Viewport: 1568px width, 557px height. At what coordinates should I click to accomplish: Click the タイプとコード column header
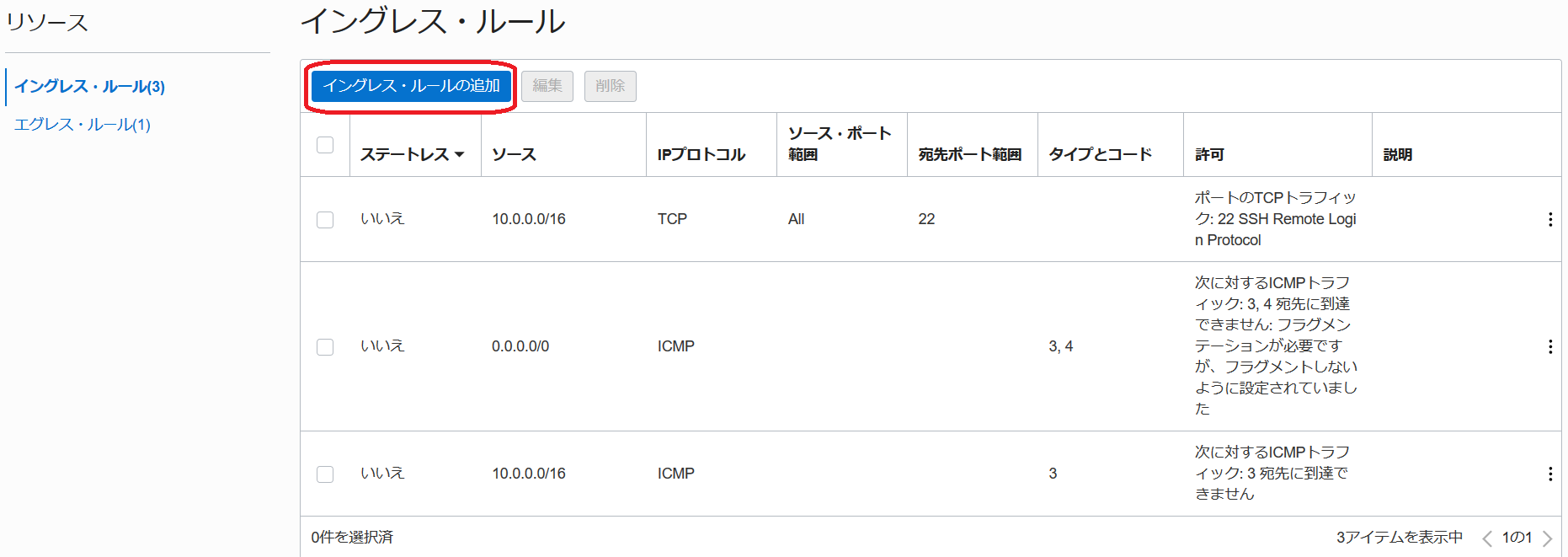(1100, 155)
